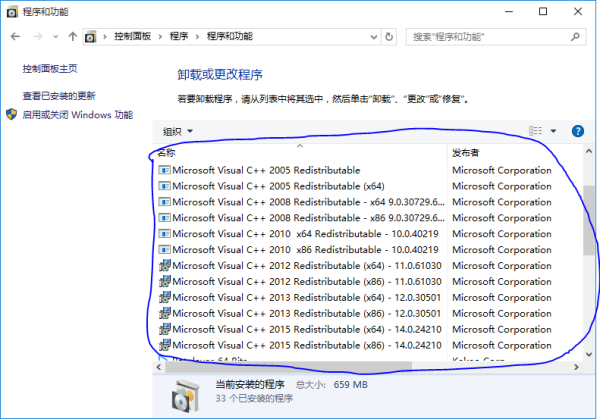The image size is (600, 419).
Task: Click Microsoft Corporation publisher in 2005 non-x64 row
Action: (x=502, y=170)
